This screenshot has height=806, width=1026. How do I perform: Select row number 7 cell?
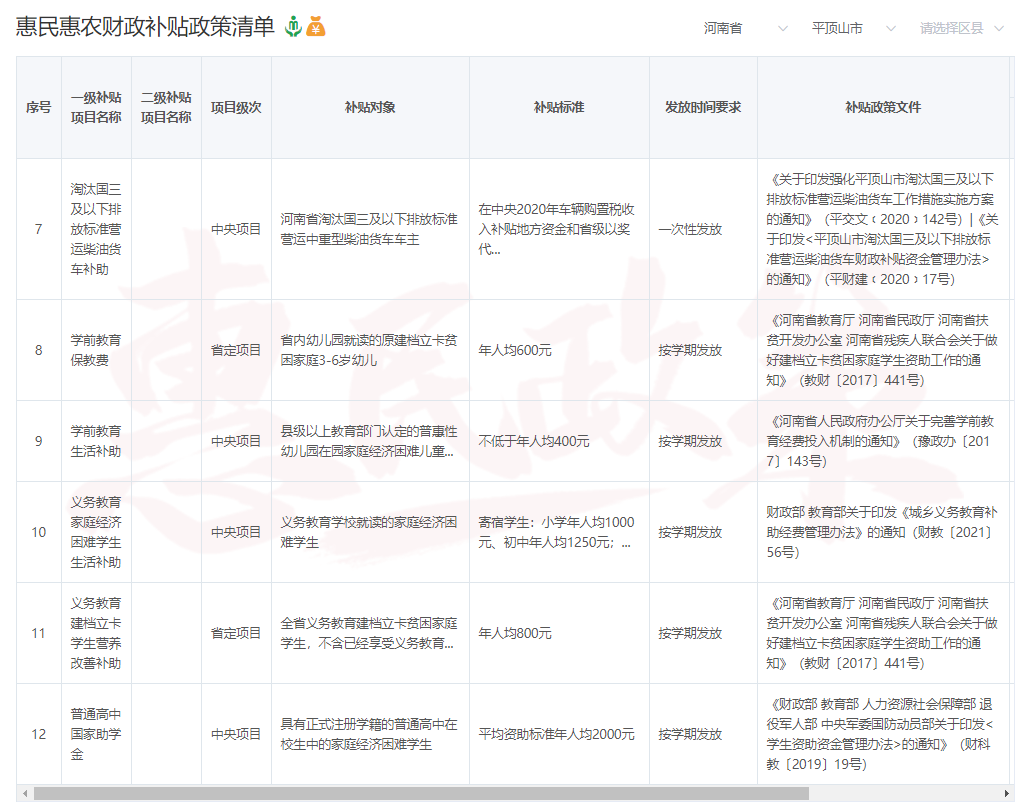click(x=39, y=229)
